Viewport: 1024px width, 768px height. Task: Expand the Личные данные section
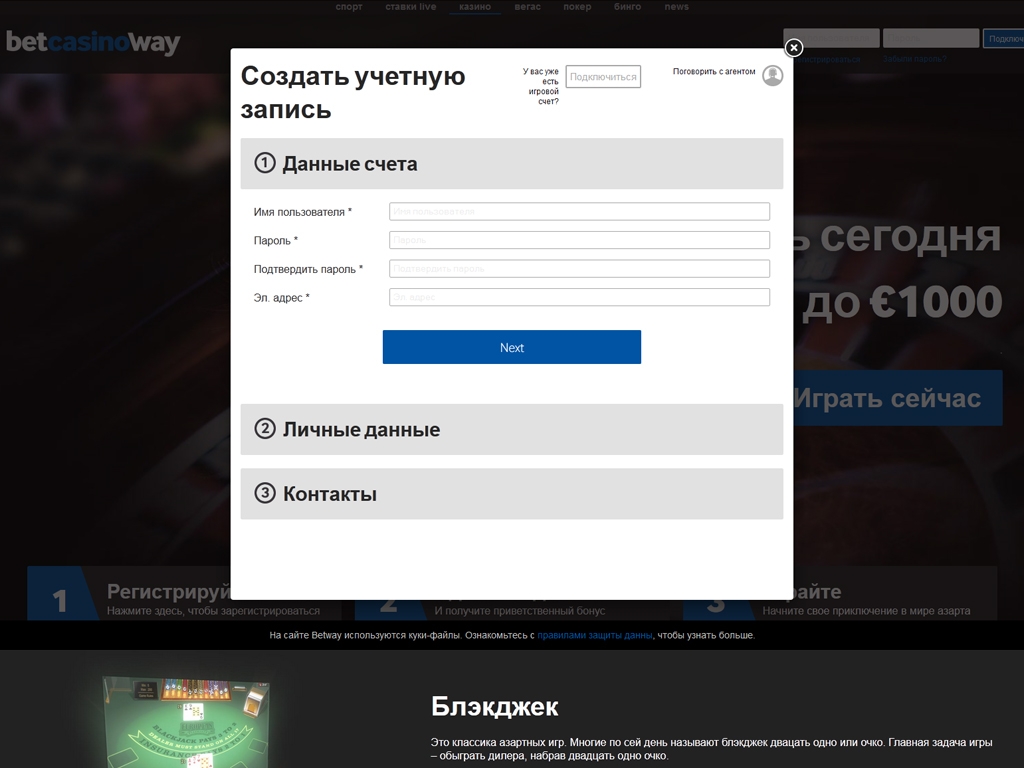pyautogui.click(x=511, y=429)
